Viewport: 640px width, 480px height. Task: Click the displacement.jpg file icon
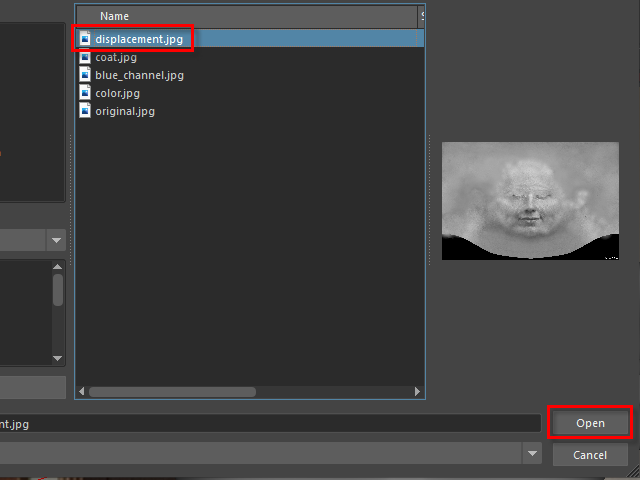(x=86, y=39)
